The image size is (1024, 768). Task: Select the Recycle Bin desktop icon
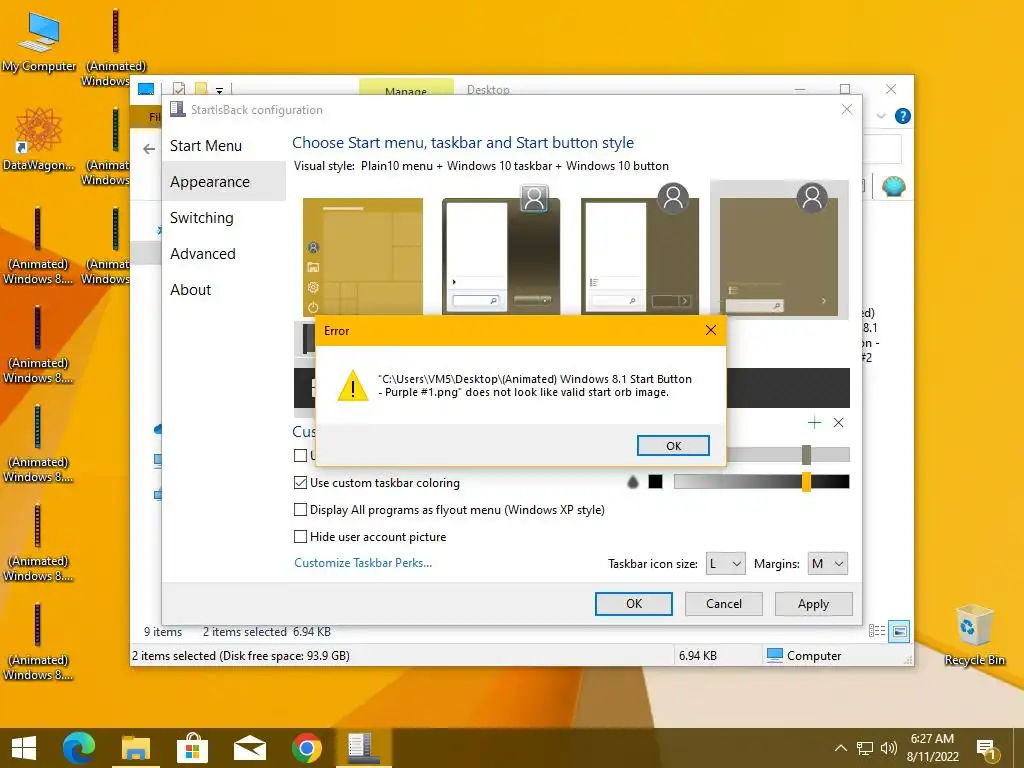point(974,635)
